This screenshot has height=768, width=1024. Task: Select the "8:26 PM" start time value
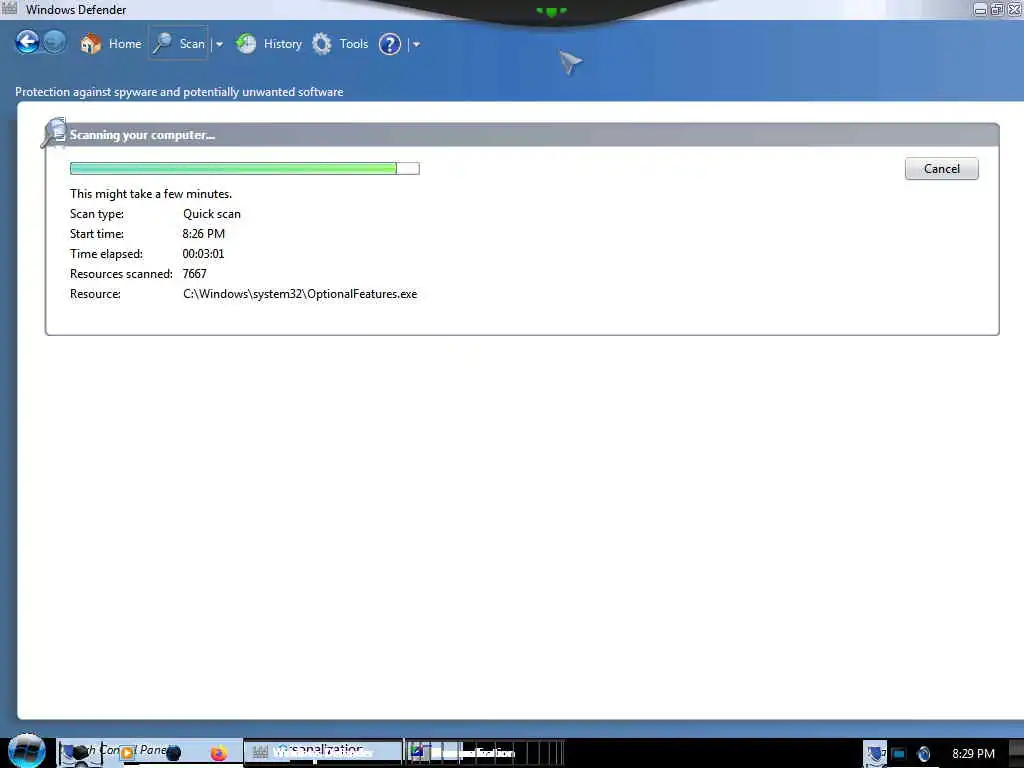(203, 234)
